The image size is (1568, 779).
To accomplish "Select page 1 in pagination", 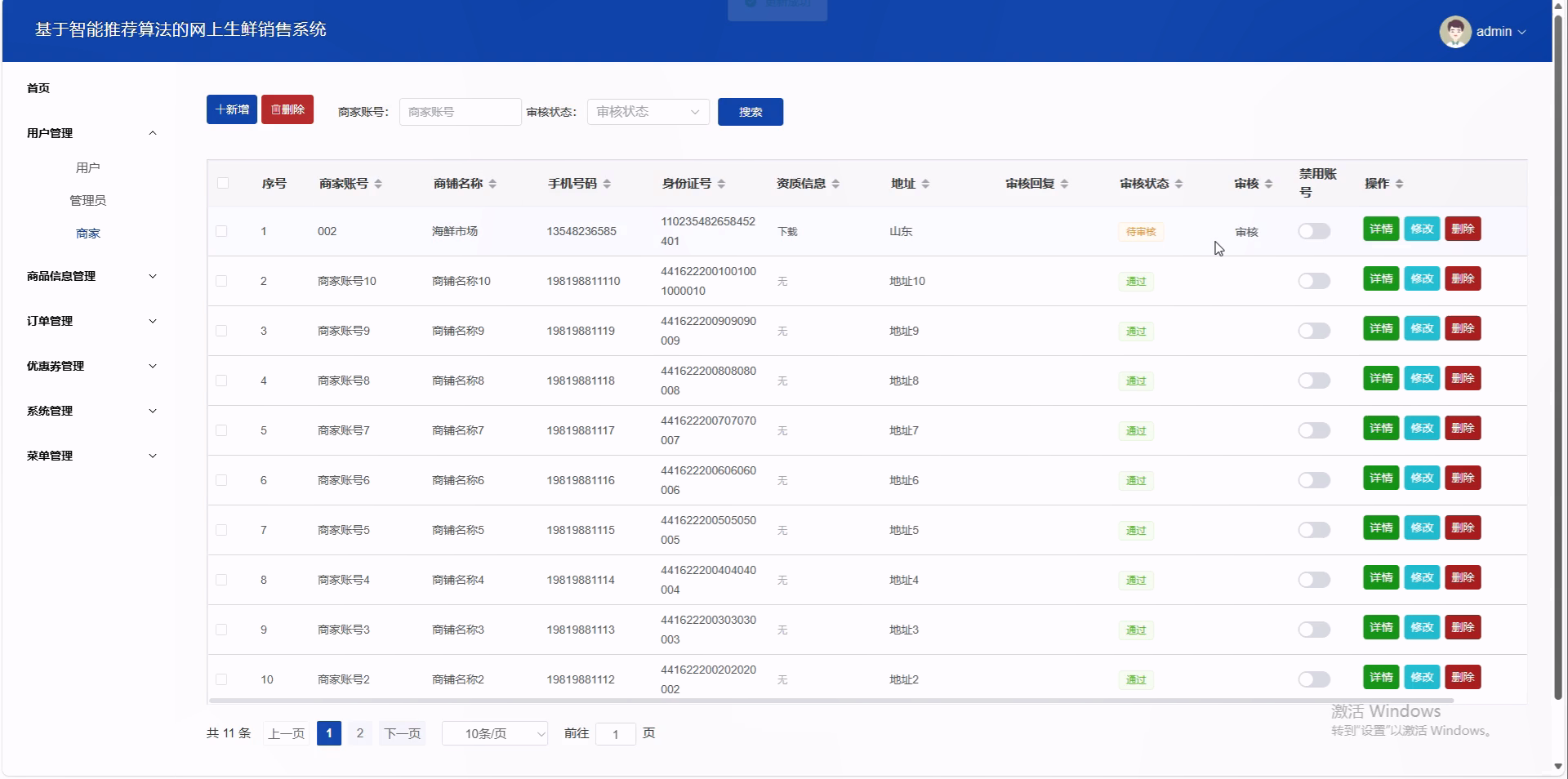I will pyautogui.click(x=329, y=733).
